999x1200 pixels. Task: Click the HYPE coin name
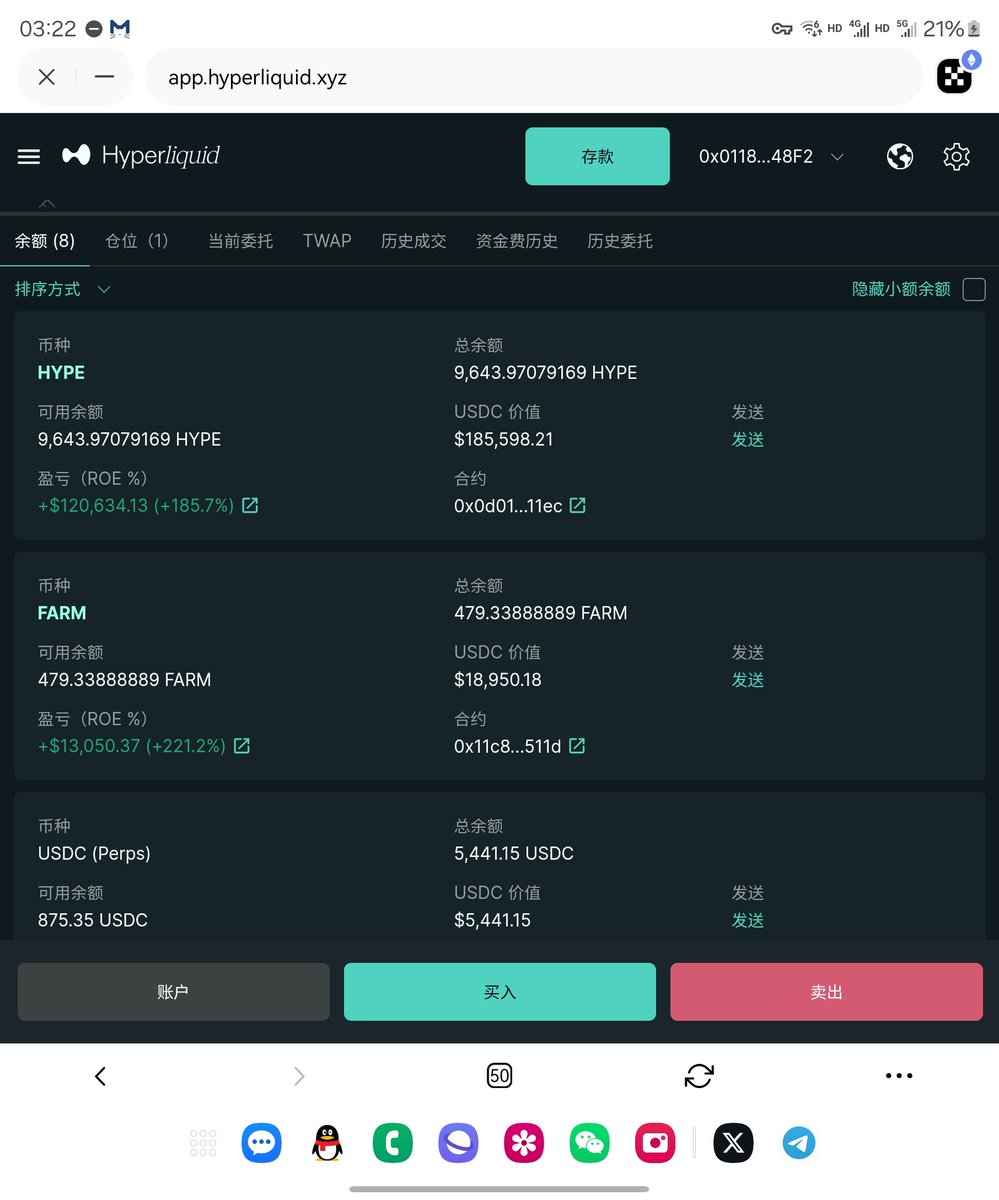tap(61, 372)
